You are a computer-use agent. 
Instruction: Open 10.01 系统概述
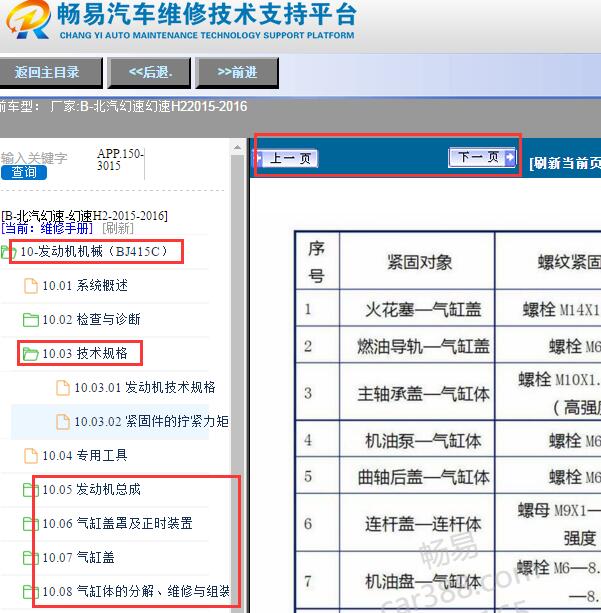coord(85,285)
